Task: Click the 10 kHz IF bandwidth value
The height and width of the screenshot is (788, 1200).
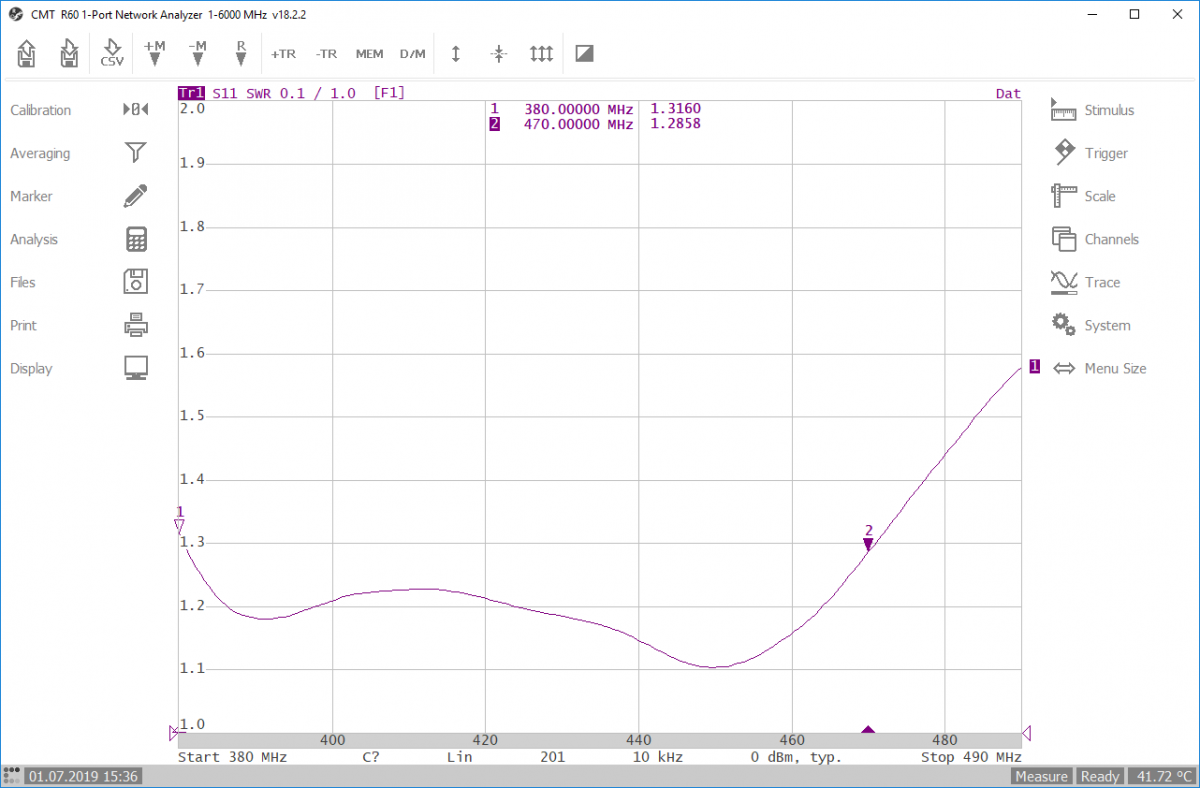Action: coord(657,757)
